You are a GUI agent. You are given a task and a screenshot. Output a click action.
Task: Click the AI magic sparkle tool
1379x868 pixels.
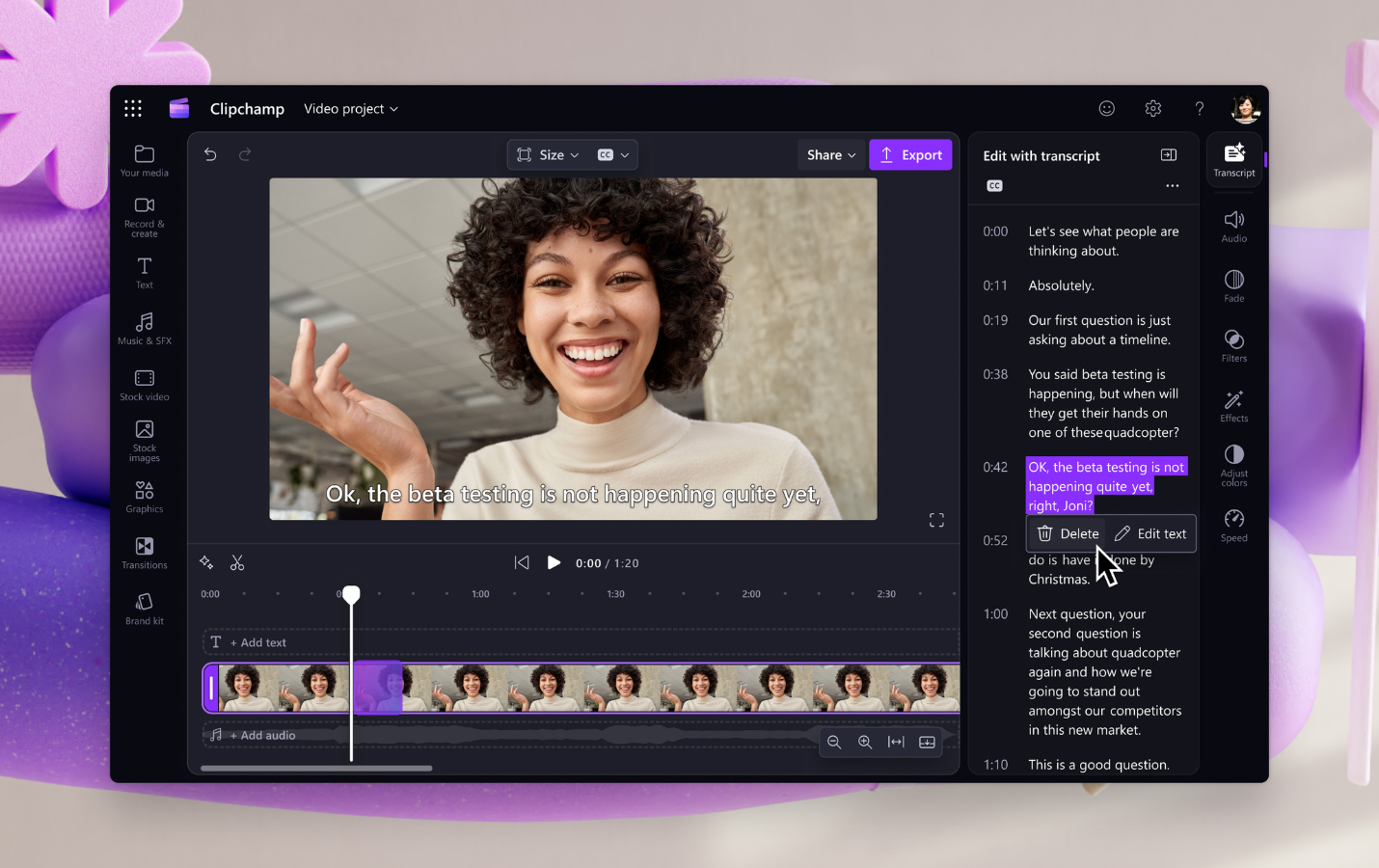click(206, 563)
